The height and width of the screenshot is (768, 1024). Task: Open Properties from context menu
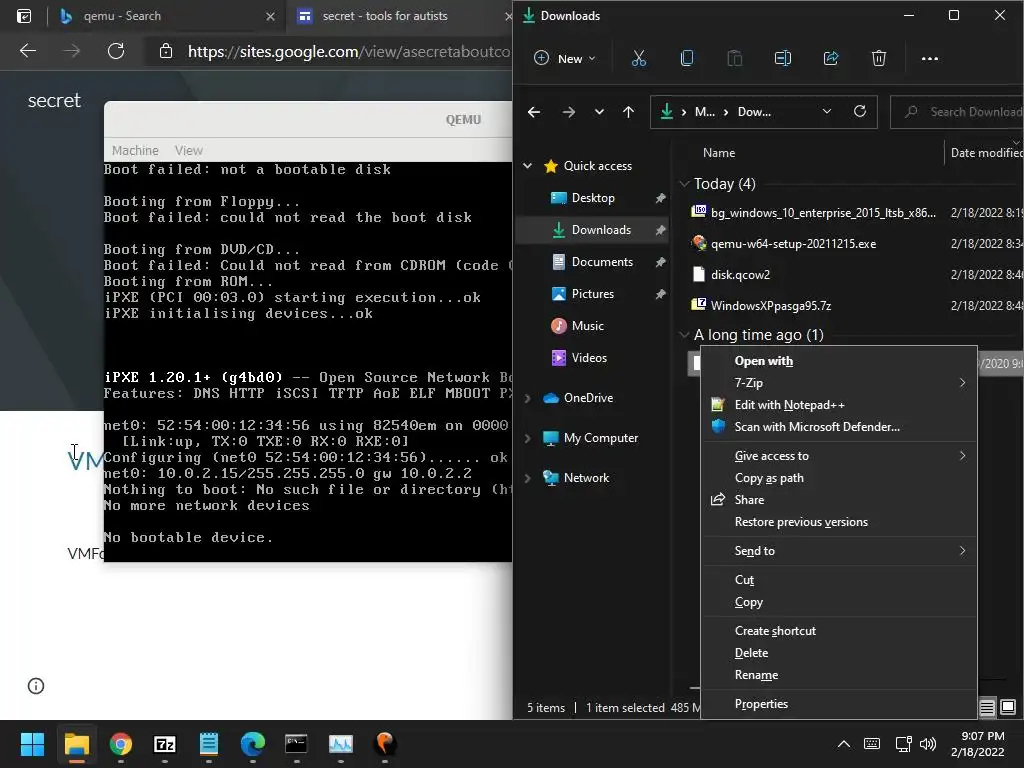pyautogui.click(x=839, y=704)
